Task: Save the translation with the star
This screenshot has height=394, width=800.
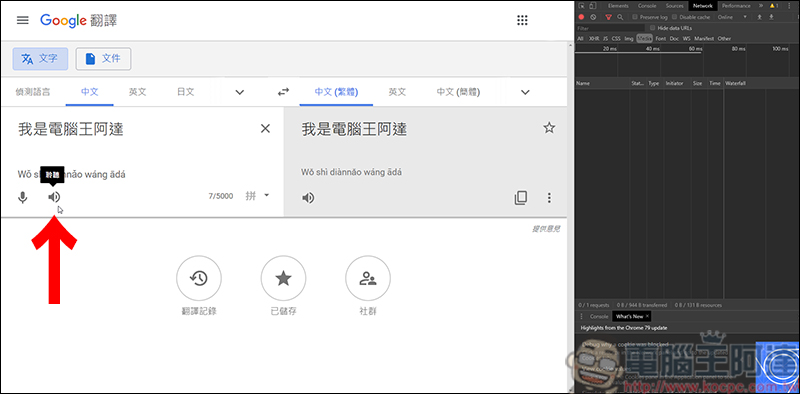Action: coord(549,128)
